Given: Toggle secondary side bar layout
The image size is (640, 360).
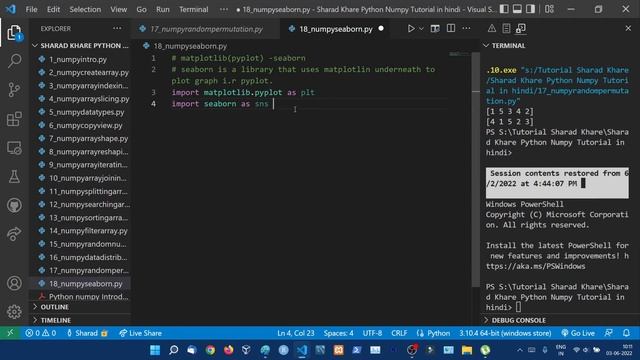Looking at the screenshot, I should coord(530,9).
